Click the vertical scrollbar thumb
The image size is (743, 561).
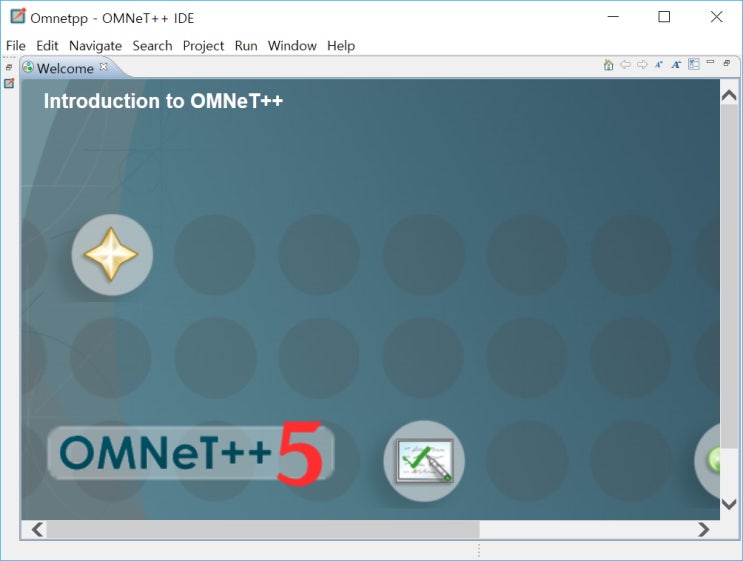pos(729,276)
